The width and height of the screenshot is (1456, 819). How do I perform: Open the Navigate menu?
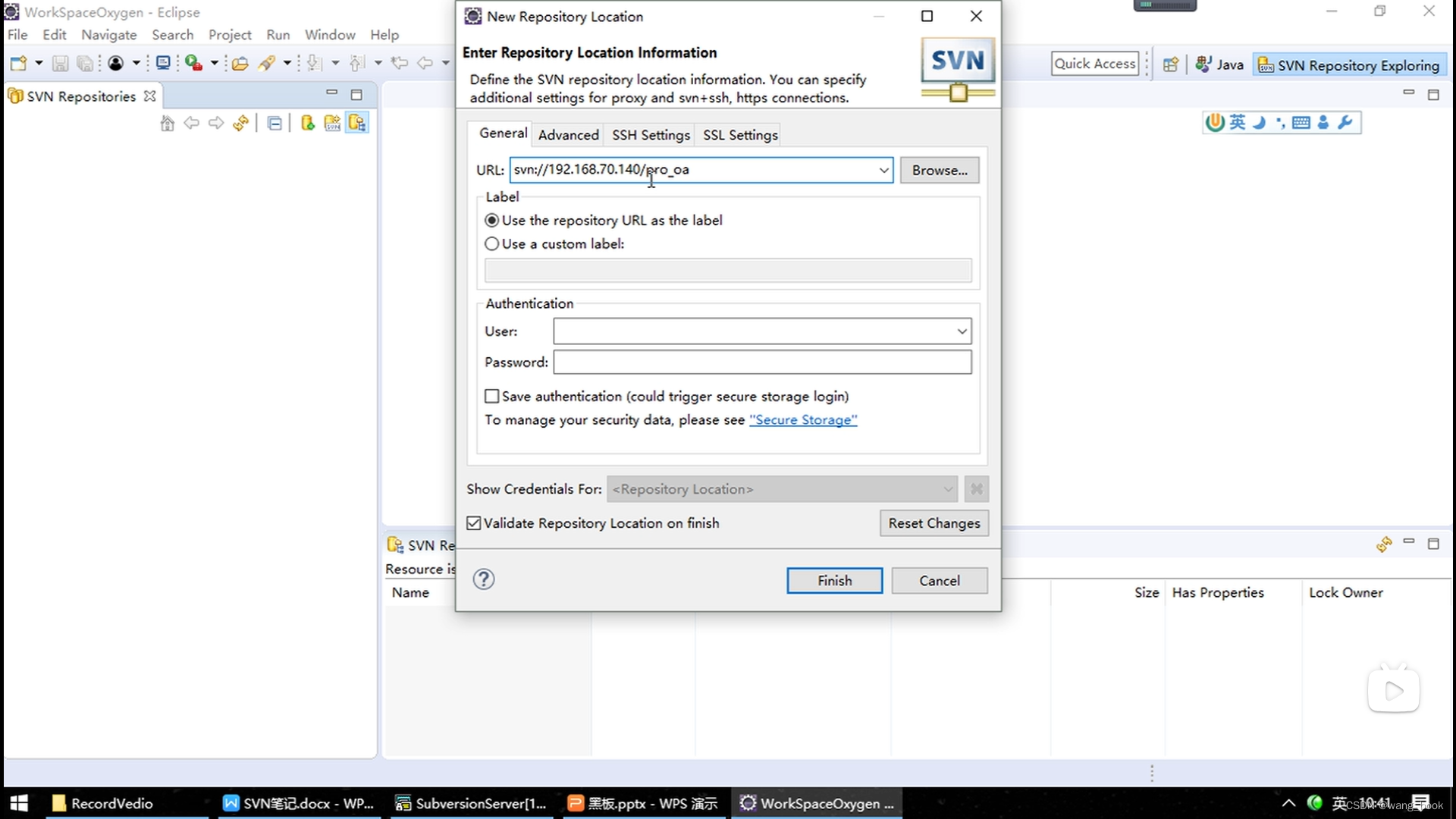109,35
